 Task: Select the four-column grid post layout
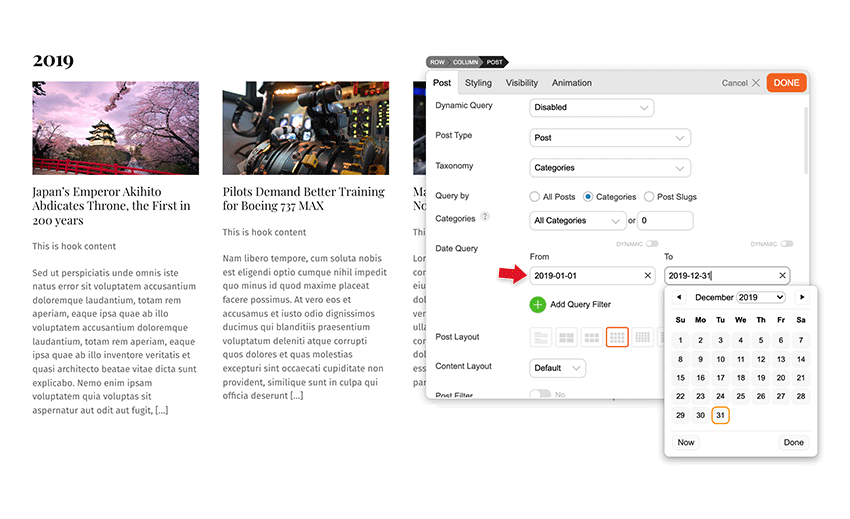pyautogui.click(x=617, y=337)
